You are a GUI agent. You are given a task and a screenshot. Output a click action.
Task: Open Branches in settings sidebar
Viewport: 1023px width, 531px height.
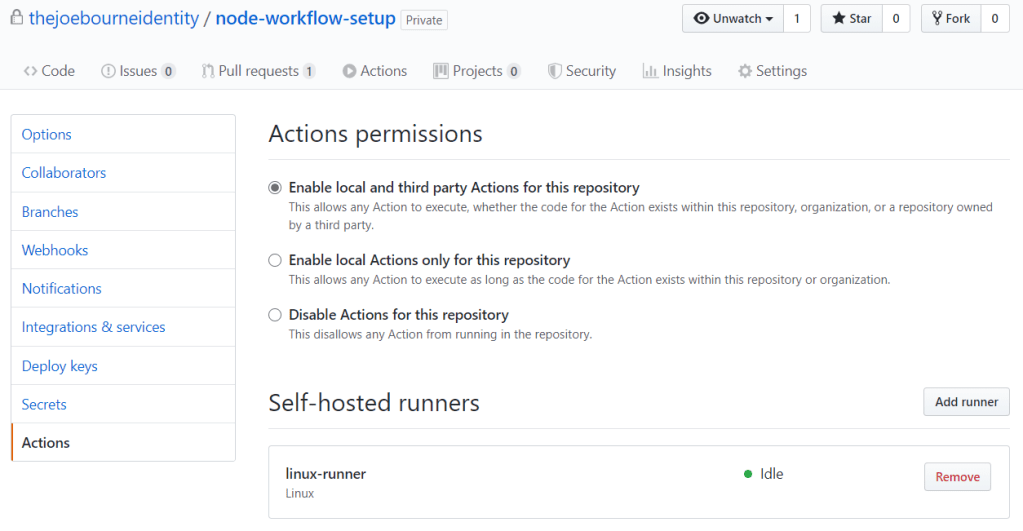tap(123, 212)
